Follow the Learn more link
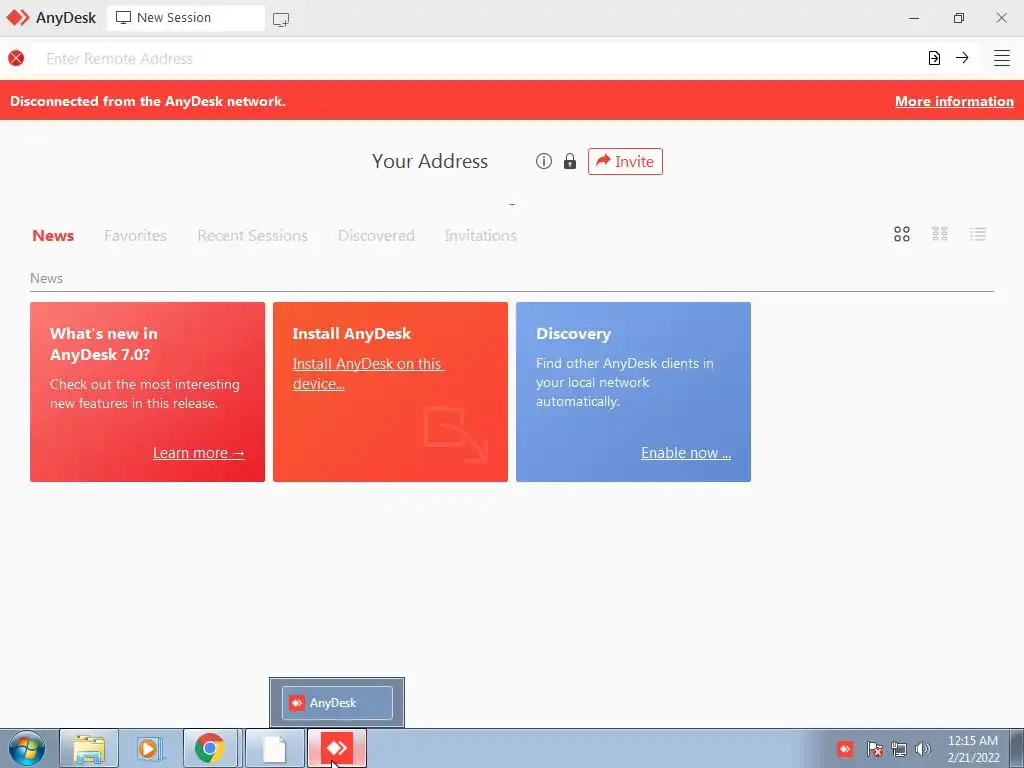This screenshot has height=768, width=1024. point(199,453)
